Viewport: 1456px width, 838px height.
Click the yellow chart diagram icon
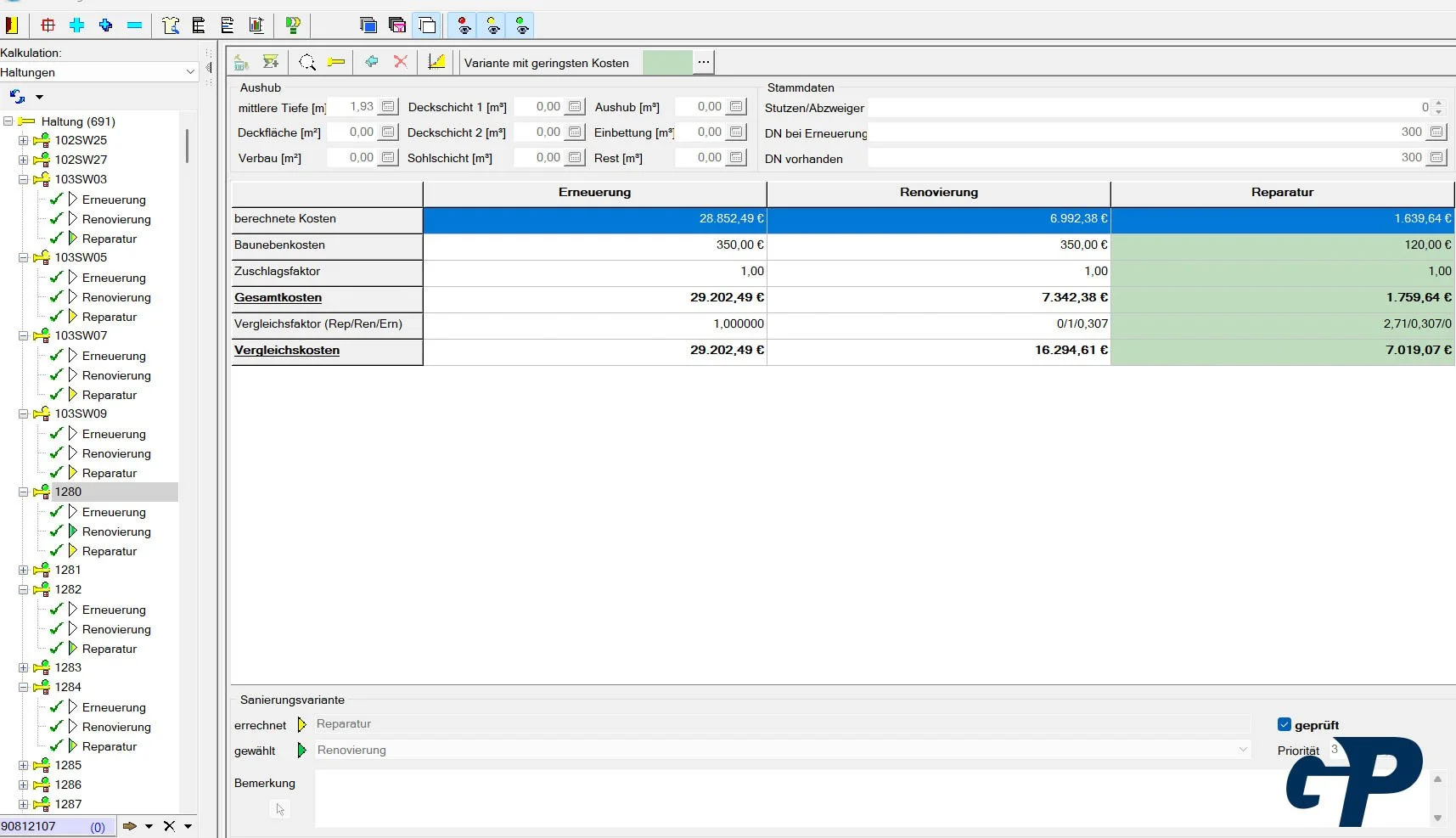pyautogui.click(x=436, y=62)
